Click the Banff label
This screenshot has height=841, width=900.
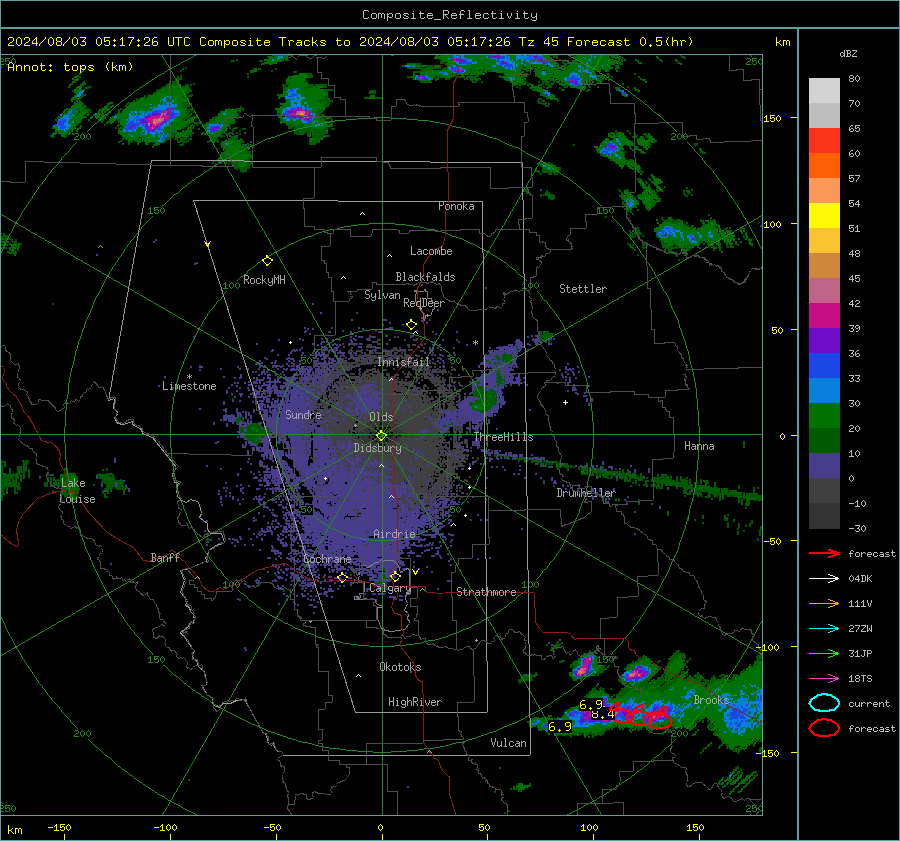click(x=165, y=557)
